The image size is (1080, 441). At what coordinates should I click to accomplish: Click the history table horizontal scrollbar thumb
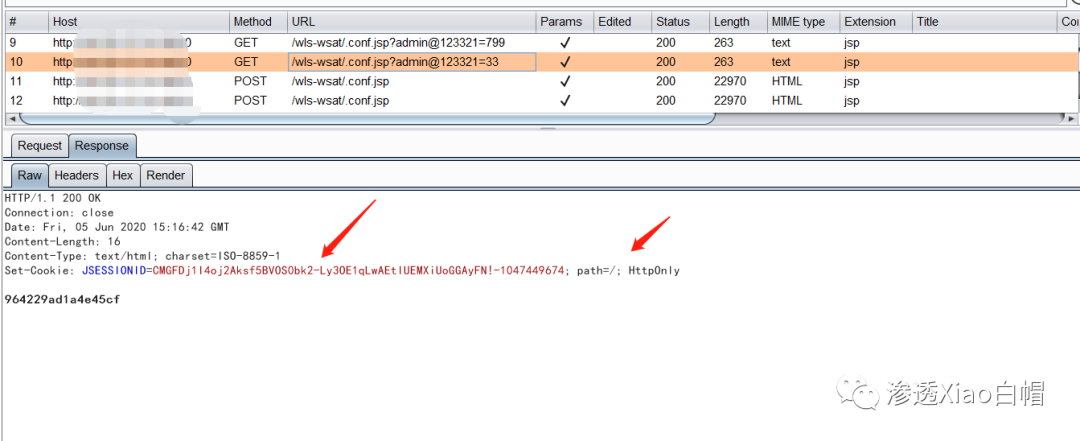pyautogui.click(x=367, y=118)
